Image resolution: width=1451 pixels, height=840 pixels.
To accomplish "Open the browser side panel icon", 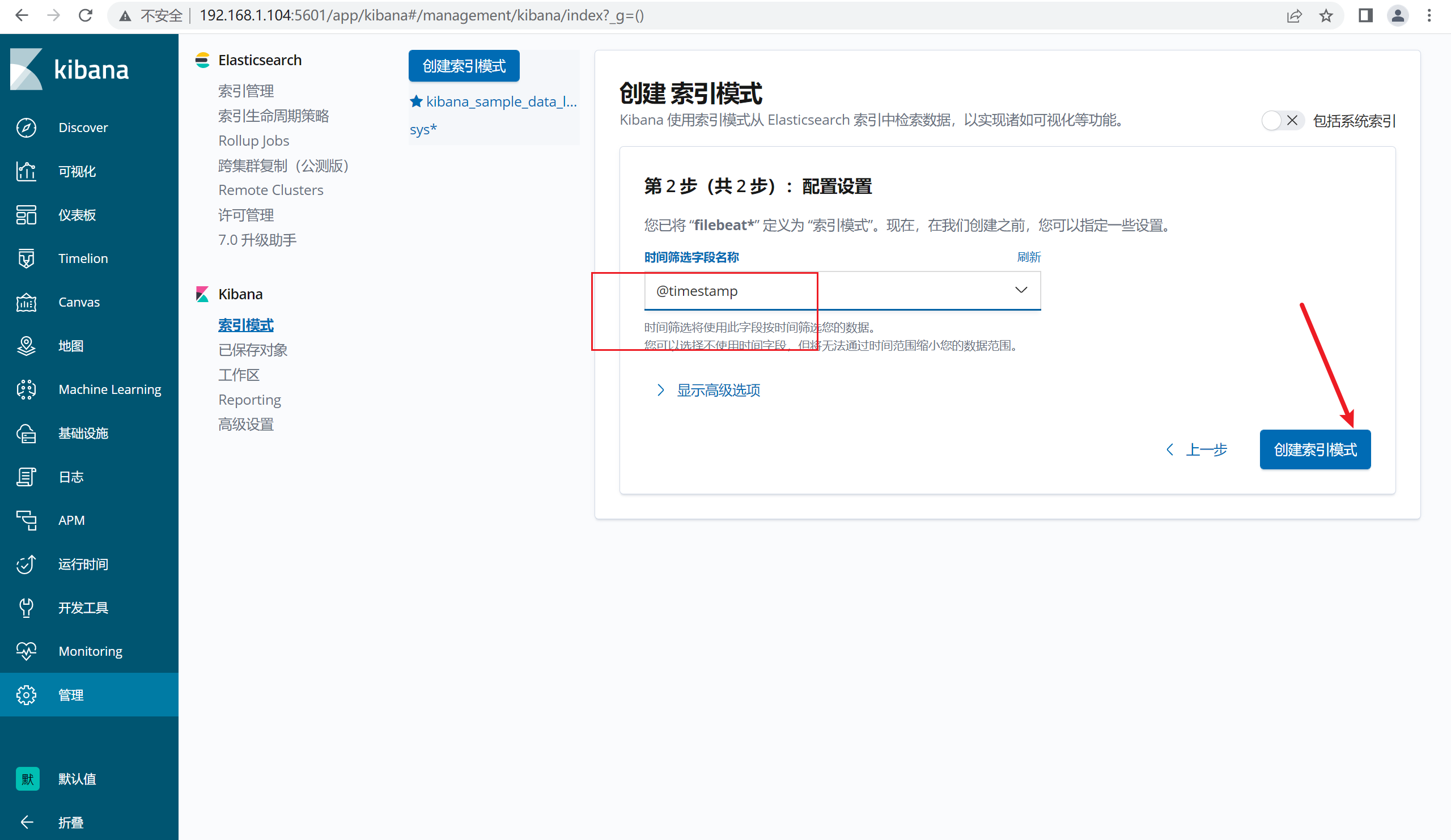I will 1365,15.
